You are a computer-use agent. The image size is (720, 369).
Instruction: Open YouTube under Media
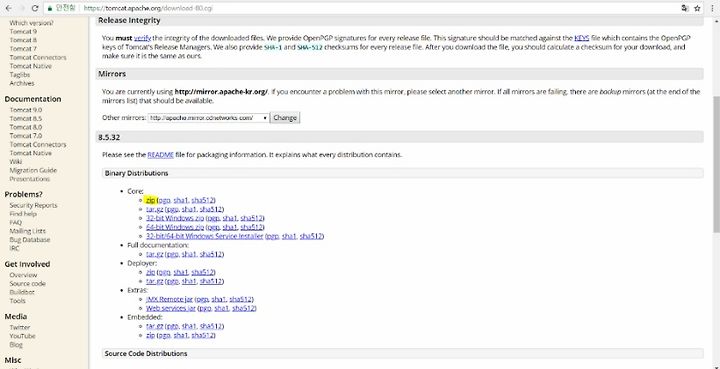(22, 336)
